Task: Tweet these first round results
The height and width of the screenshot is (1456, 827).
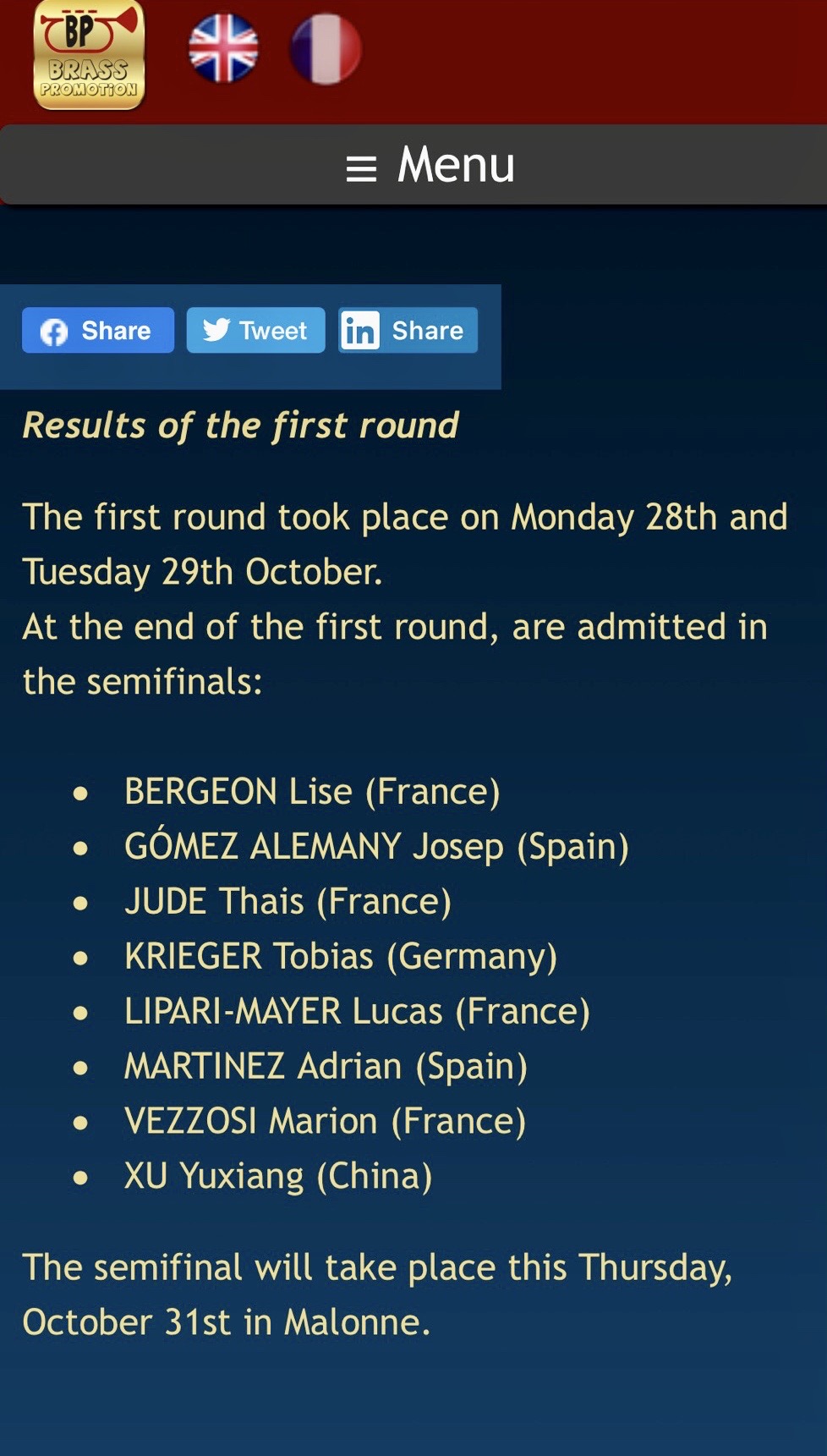Action: 255,330
